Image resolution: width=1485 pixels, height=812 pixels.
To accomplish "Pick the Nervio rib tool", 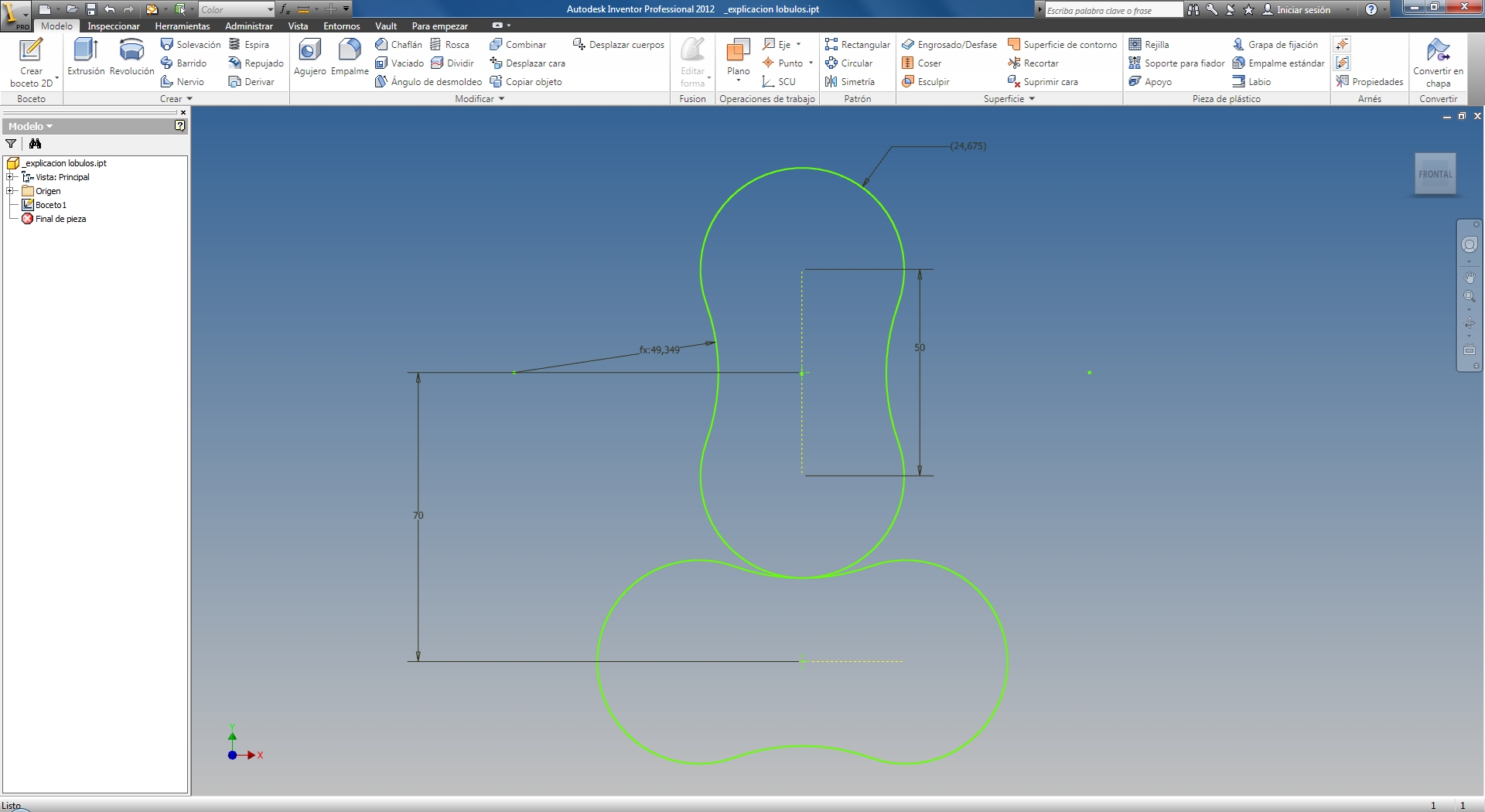I will tap(183, 81).
